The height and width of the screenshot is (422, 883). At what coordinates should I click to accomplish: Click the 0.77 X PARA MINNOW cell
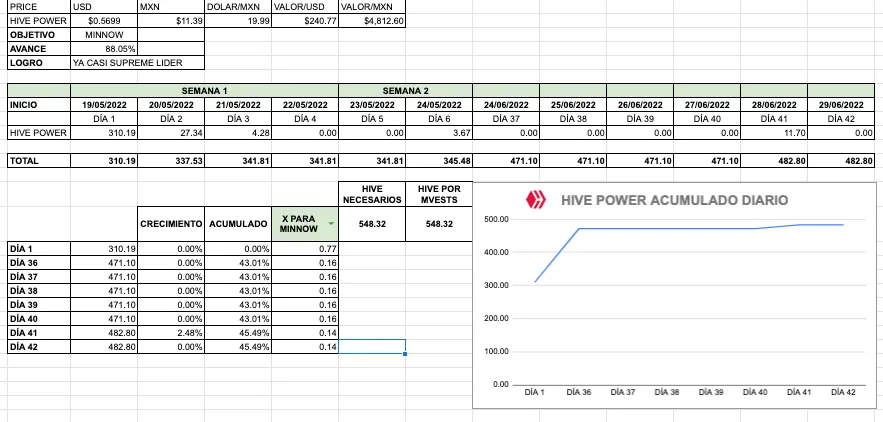(x=305, y=248)
